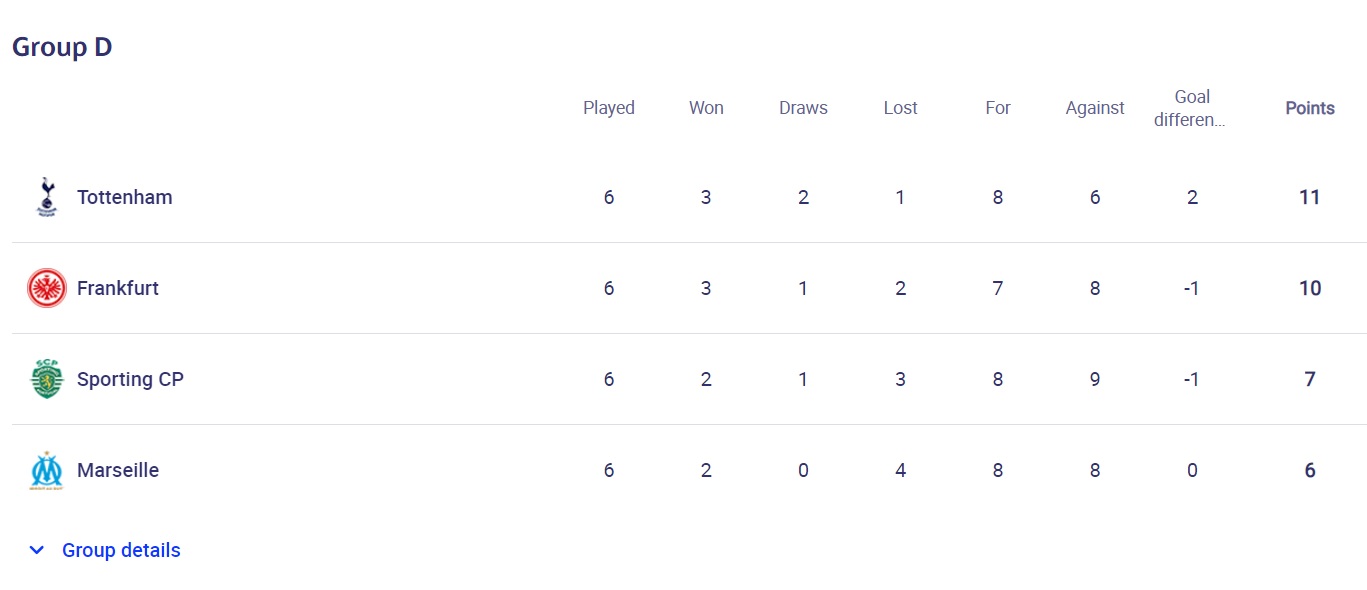
Task: Select the Marseille team name
Action: (x=117, y=470)
